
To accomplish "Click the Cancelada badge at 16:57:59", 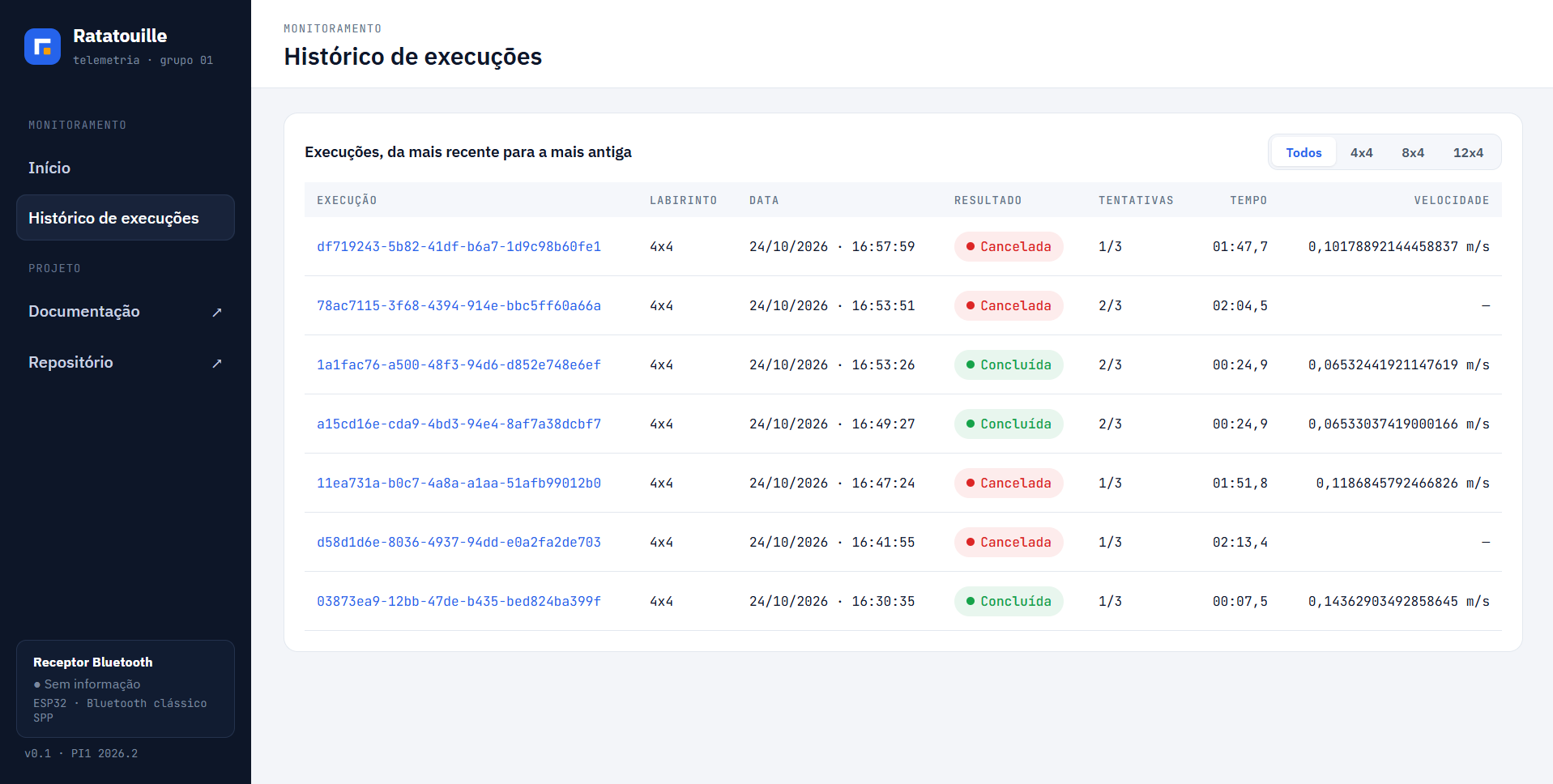I will (1009, 246).
